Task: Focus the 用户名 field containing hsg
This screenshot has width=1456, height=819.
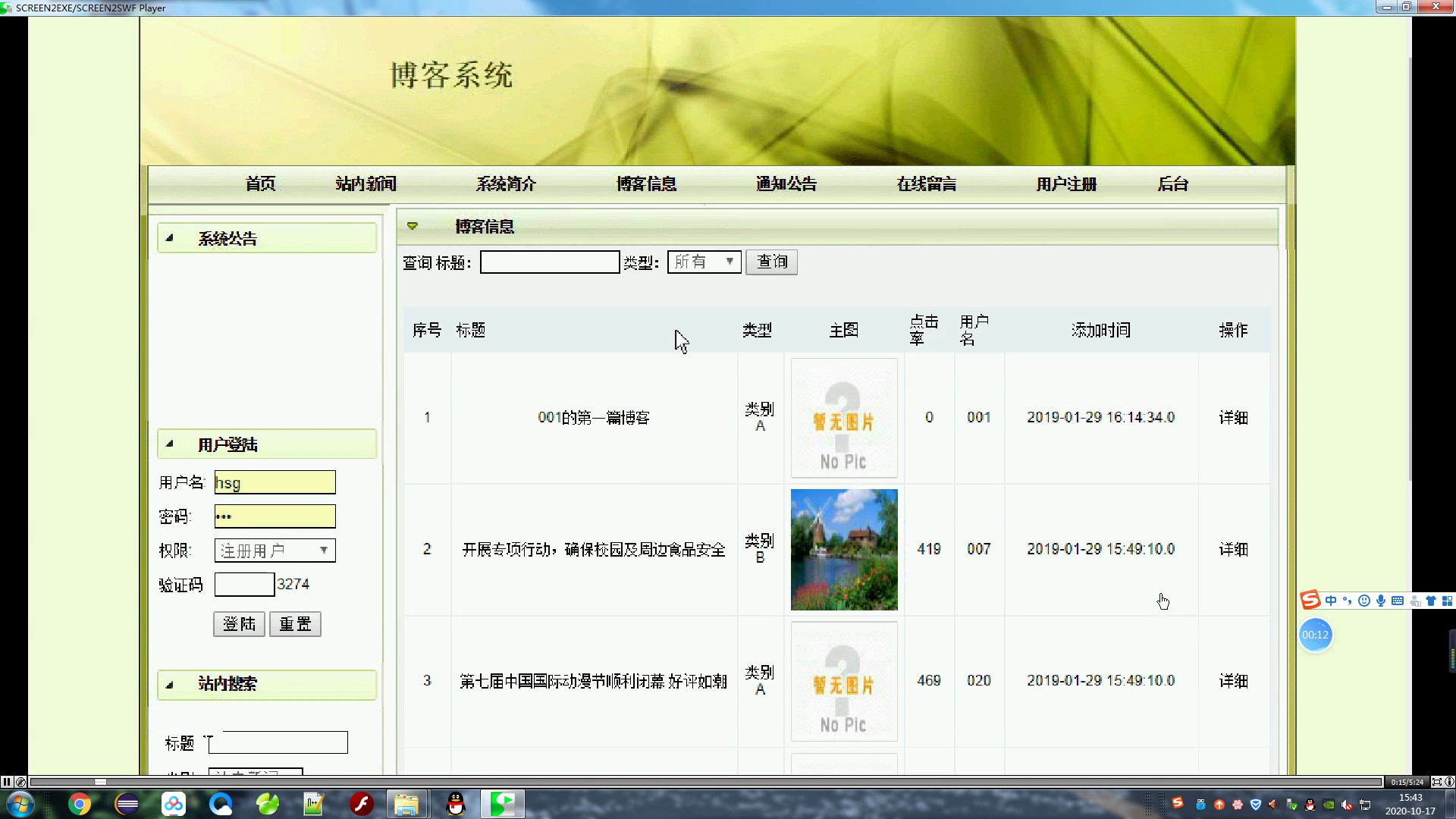Action: (275, 482)
